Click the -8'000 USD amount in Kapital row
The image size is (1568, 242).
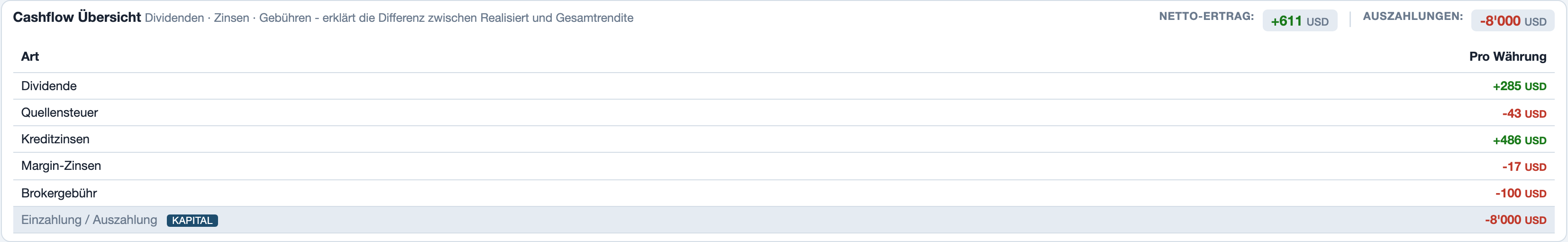1515,220
